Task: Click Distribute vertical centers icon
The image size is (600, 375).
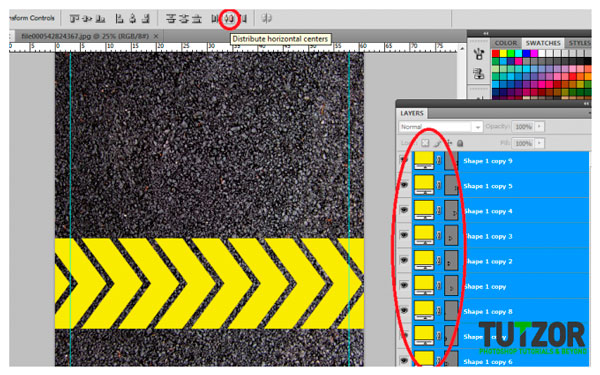Action: tap(184, 18)
